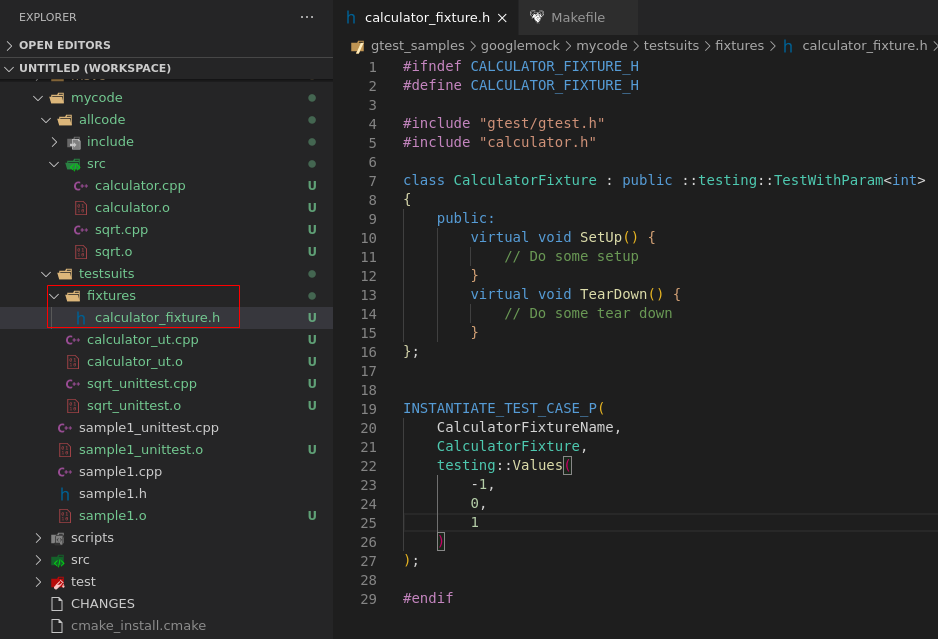Click the green src folder icon under allcode
Viewport: 938px width, 639px height.
[x=74, y=165]
